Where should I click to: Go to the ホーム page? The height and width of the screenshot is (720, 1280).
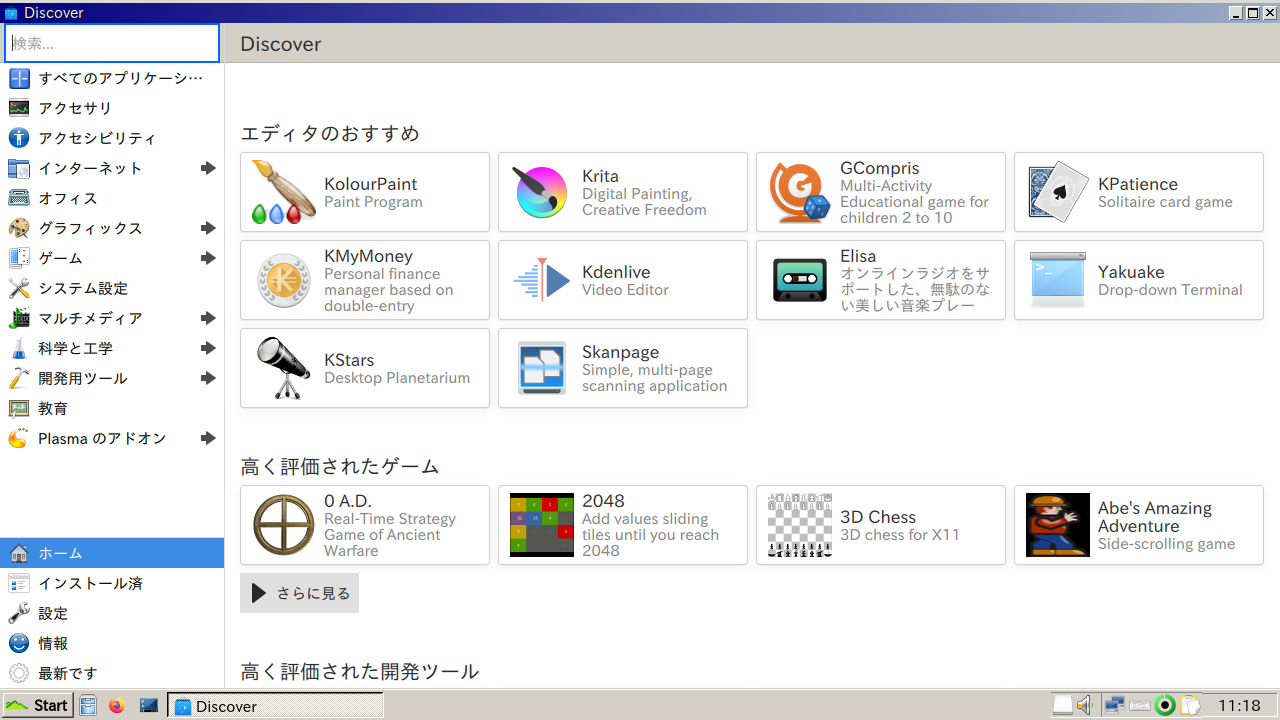(x=112, y=553)
